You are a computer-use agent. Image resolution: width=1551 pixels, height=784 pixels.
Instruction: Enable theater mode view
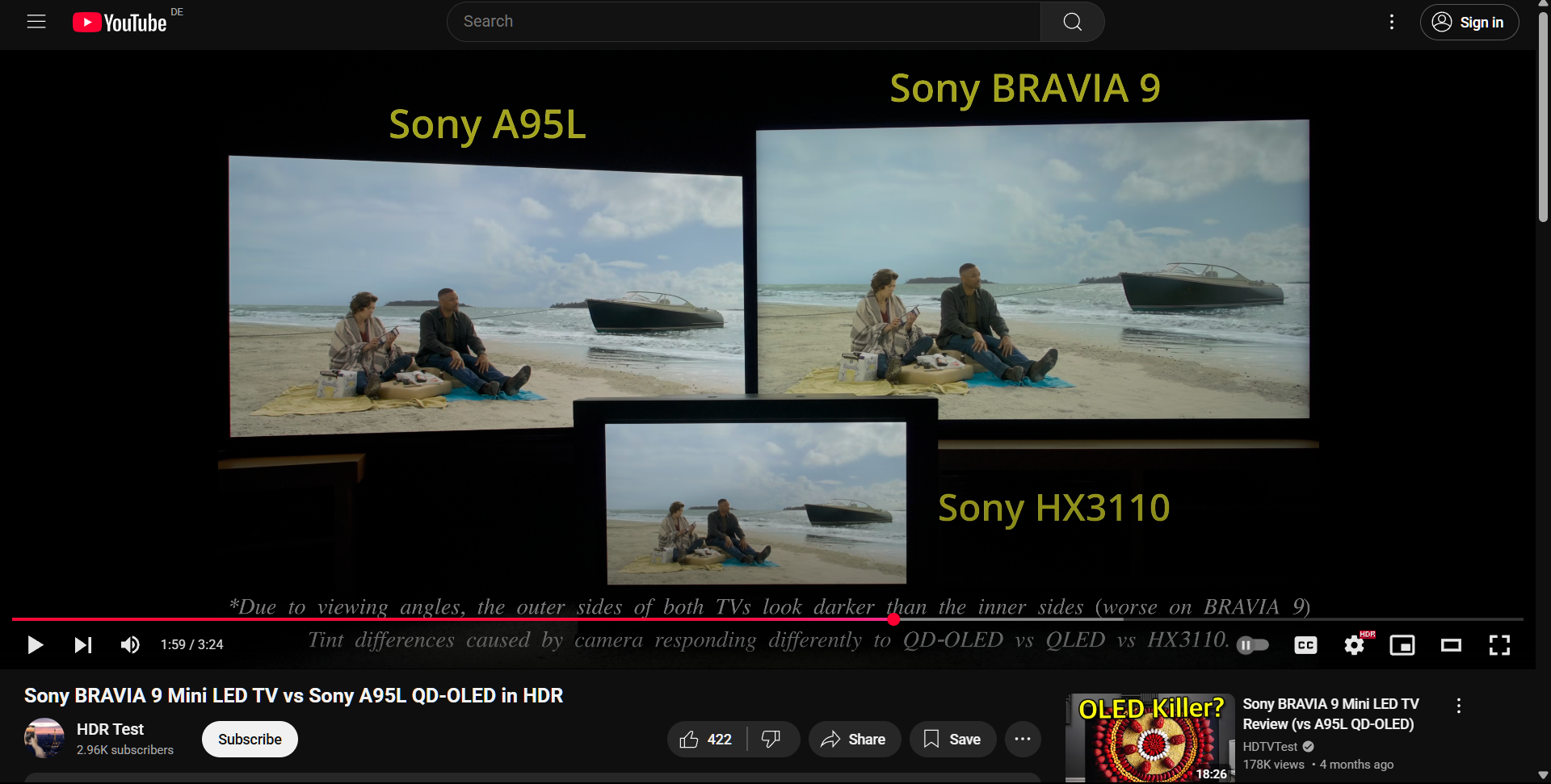pyautogui.click(x=1451, y=645)
